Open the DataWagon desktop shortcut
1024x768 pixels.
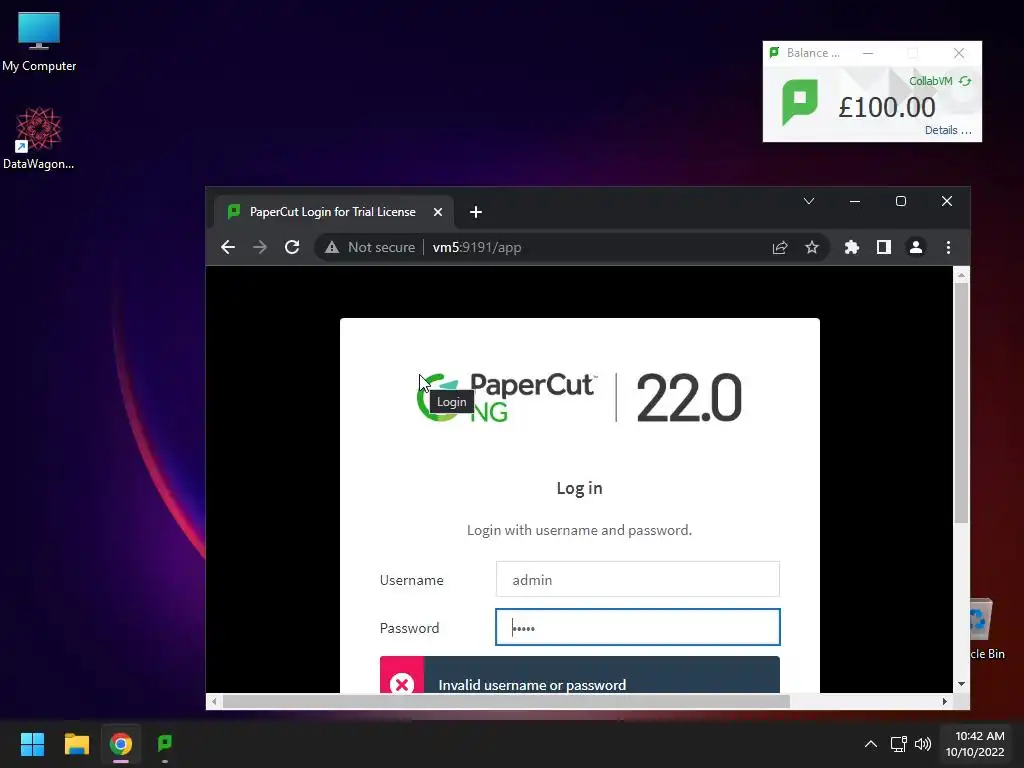pyautogui.click(x=39, y=138)
